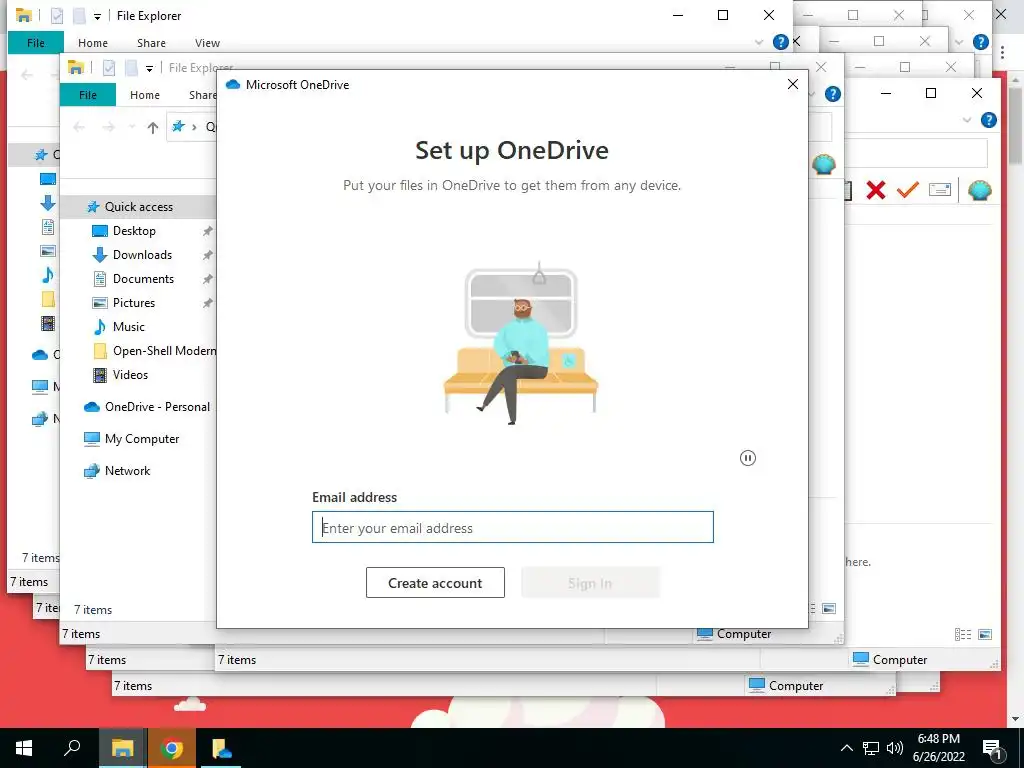Image resolution: width=1024 pixels, height=768 pixels.
Task: Select Network in navigation pane
Action: (127, 471)
